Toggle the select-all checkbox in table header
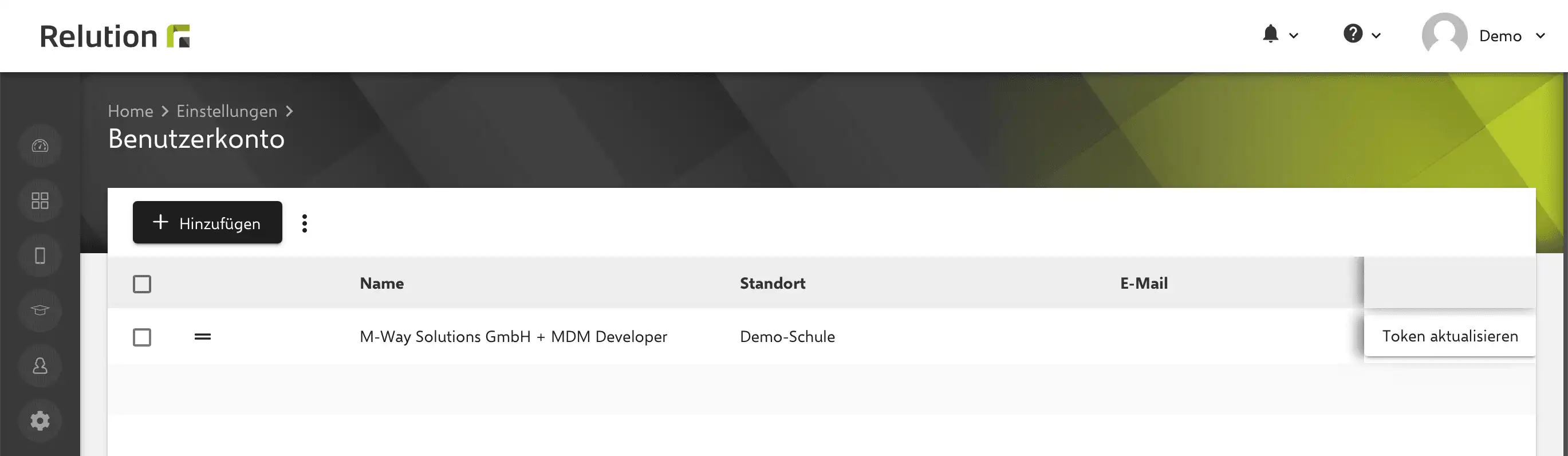The image size is (1568, 456). pos(142,284)
